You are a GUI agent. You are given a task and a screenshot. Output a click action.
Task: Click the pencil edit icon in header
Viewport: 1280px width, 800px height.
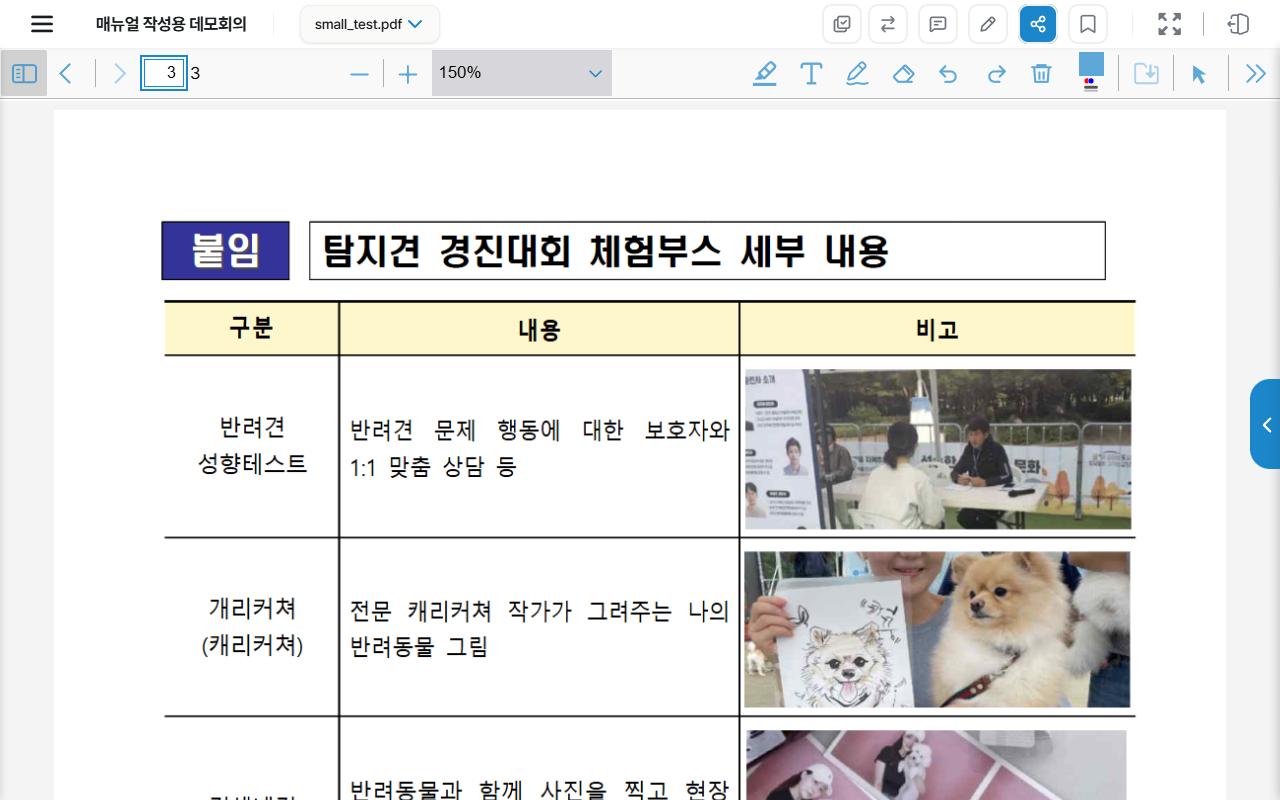tap(988, 24)
